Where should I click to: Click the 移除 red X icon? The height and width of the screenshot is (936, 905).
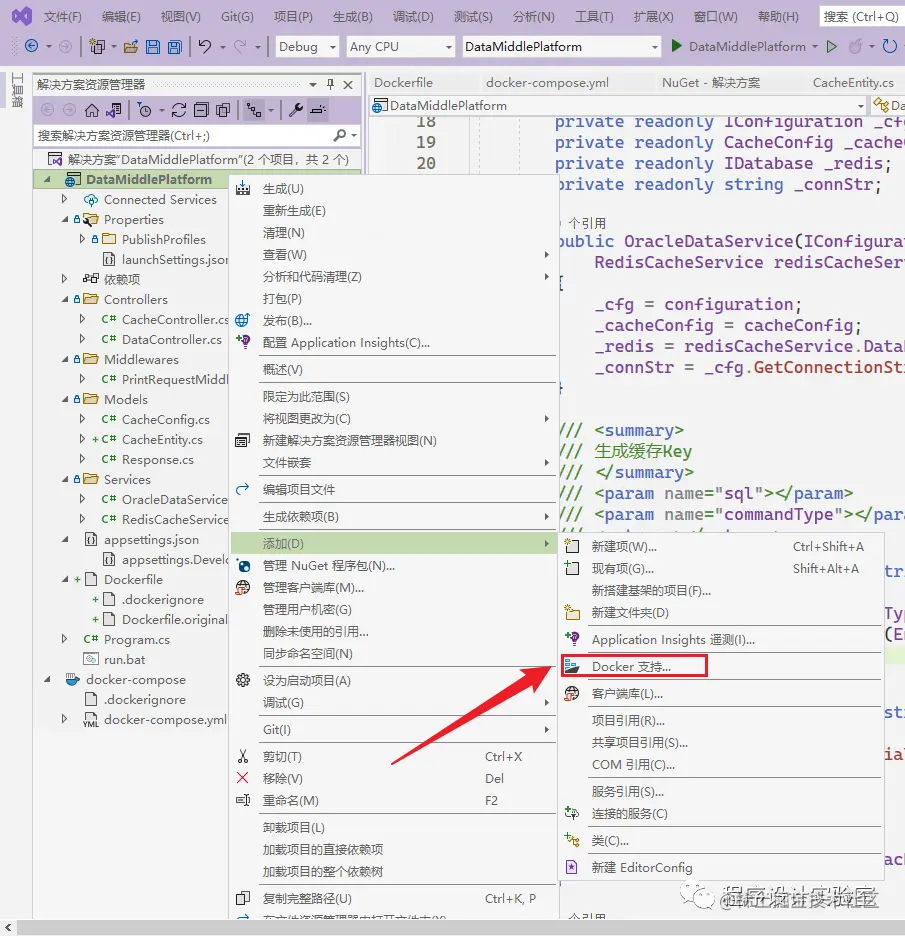[x=242, y=778]
